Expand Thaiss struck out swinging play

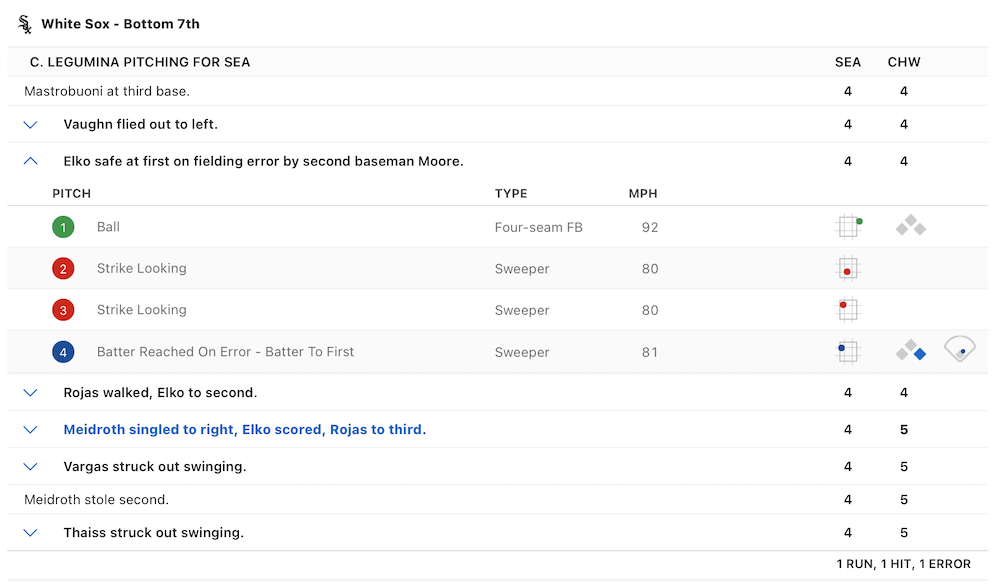tap(30, 533)
